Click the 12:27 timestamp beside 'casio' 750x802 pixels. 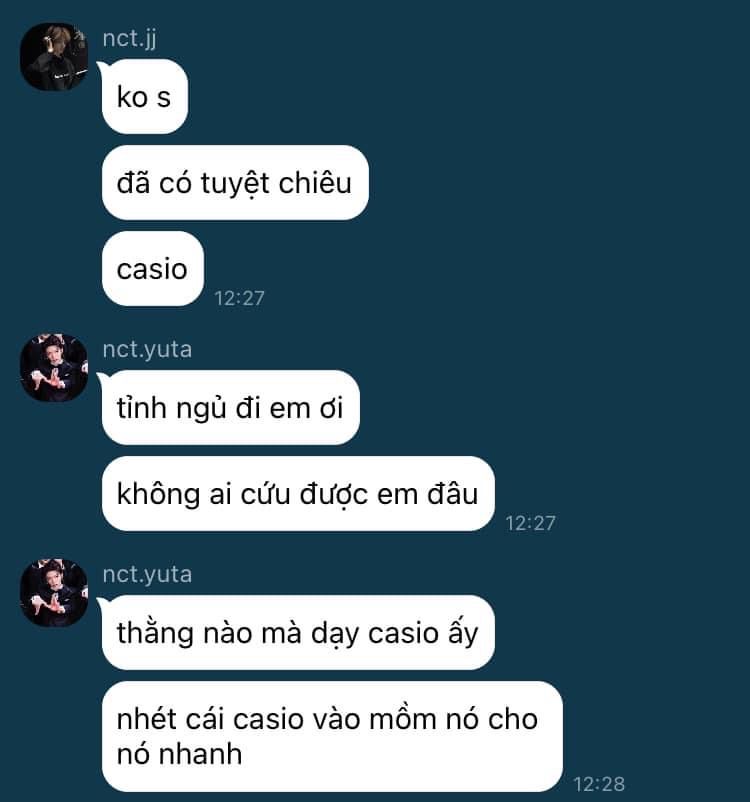[239, 298]
